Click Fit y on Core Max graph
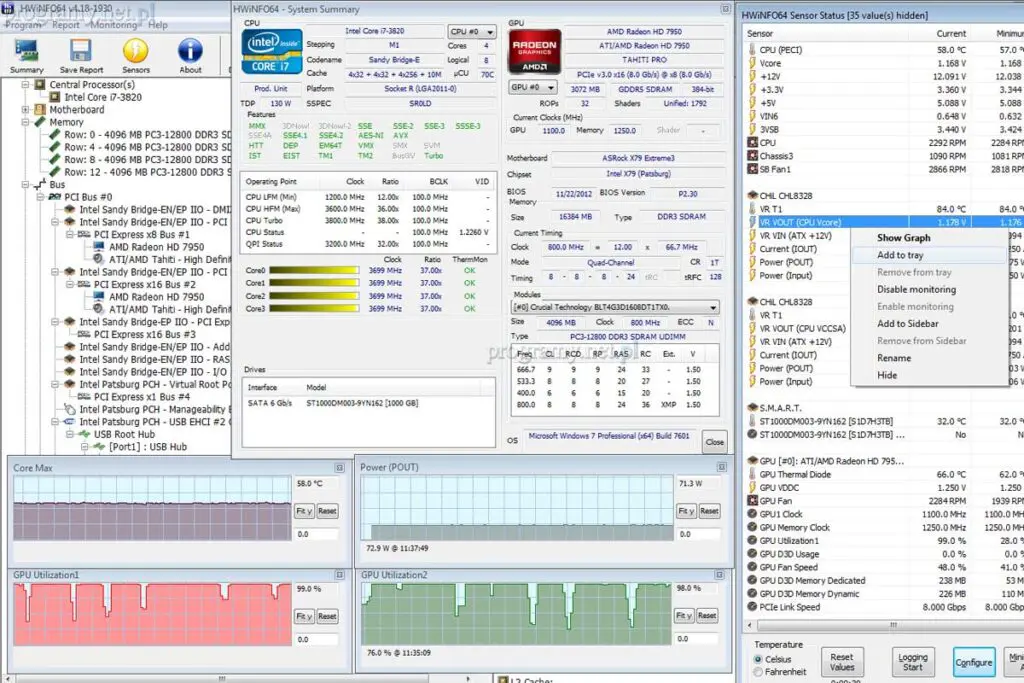Image resolution: width=1024 pixels, height=683 pixels. (x=304, y=511)
